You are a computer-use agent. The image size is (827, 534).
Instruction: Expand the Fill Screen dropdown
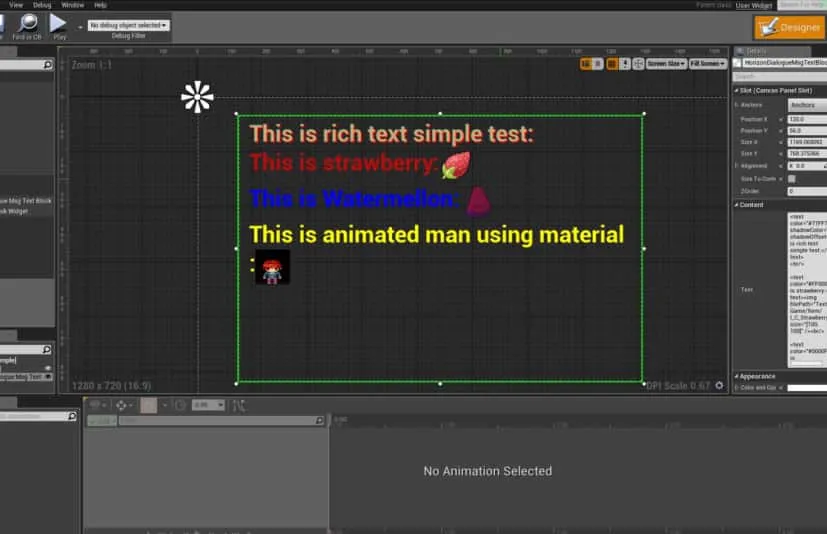click(x=707, y=64)
